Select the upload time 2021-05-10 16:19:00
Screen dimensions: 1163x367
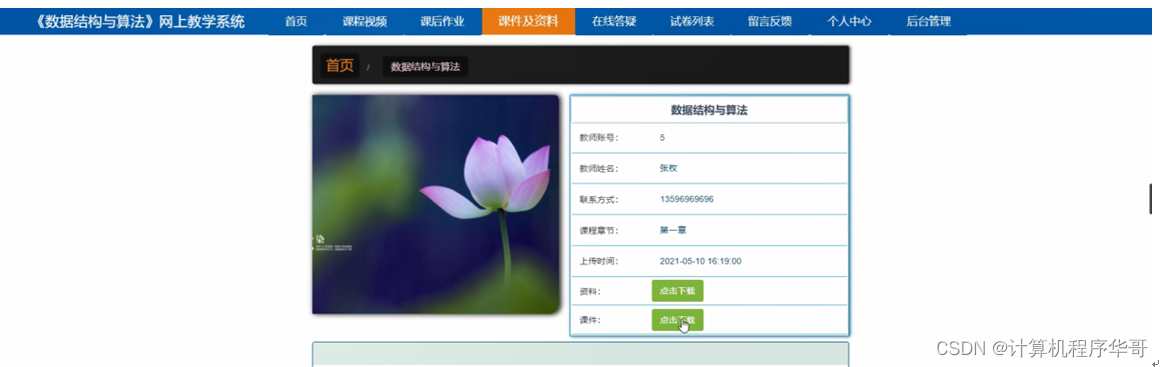coord(700,261)
